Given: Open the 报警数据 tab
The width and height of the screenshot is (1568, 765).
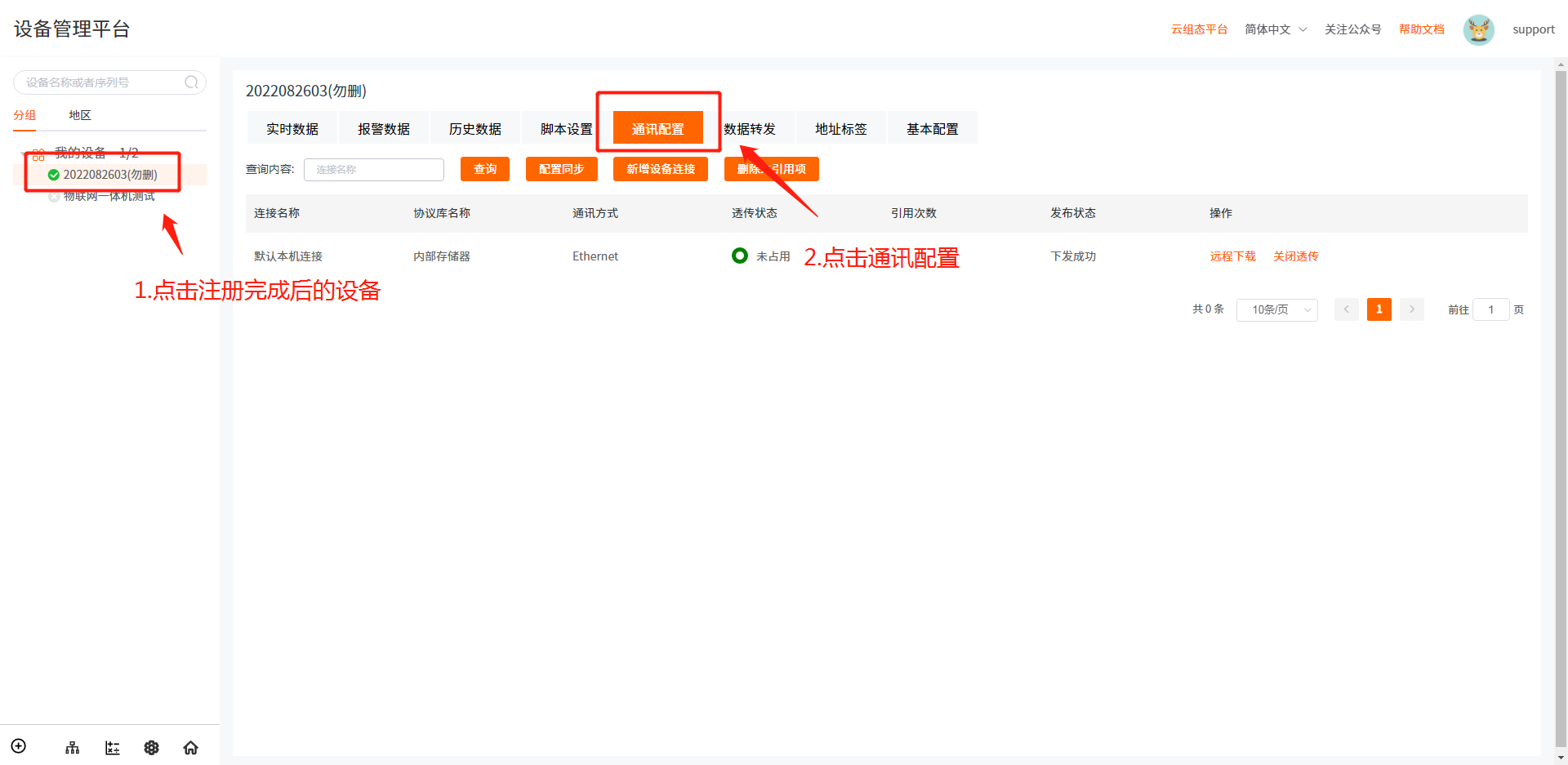Looking at the screenshot, I should (384, 128).
